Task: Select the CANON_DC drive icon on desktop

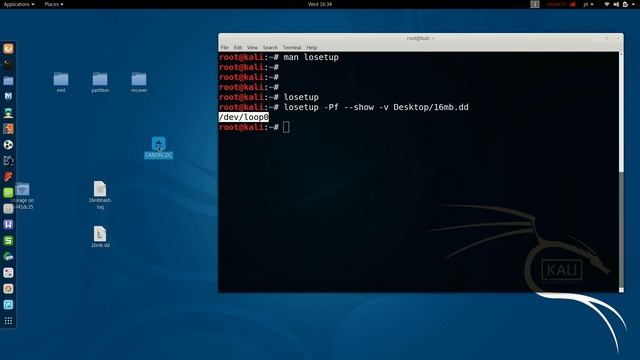Action: [x=158, y=147]
